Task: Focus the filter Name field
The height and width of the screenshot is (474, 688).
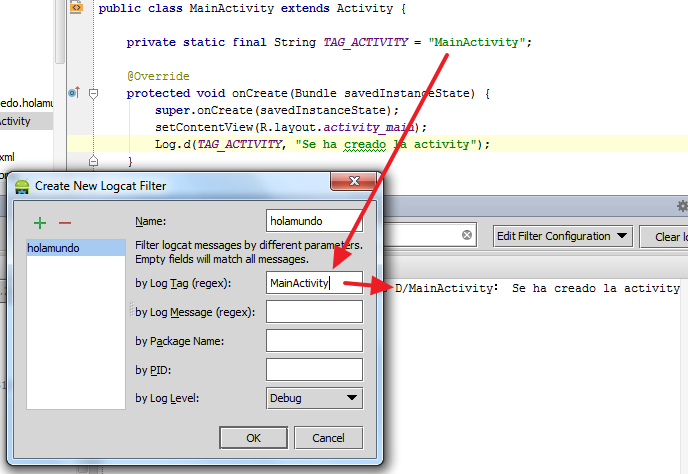Action: coord(314,220)
